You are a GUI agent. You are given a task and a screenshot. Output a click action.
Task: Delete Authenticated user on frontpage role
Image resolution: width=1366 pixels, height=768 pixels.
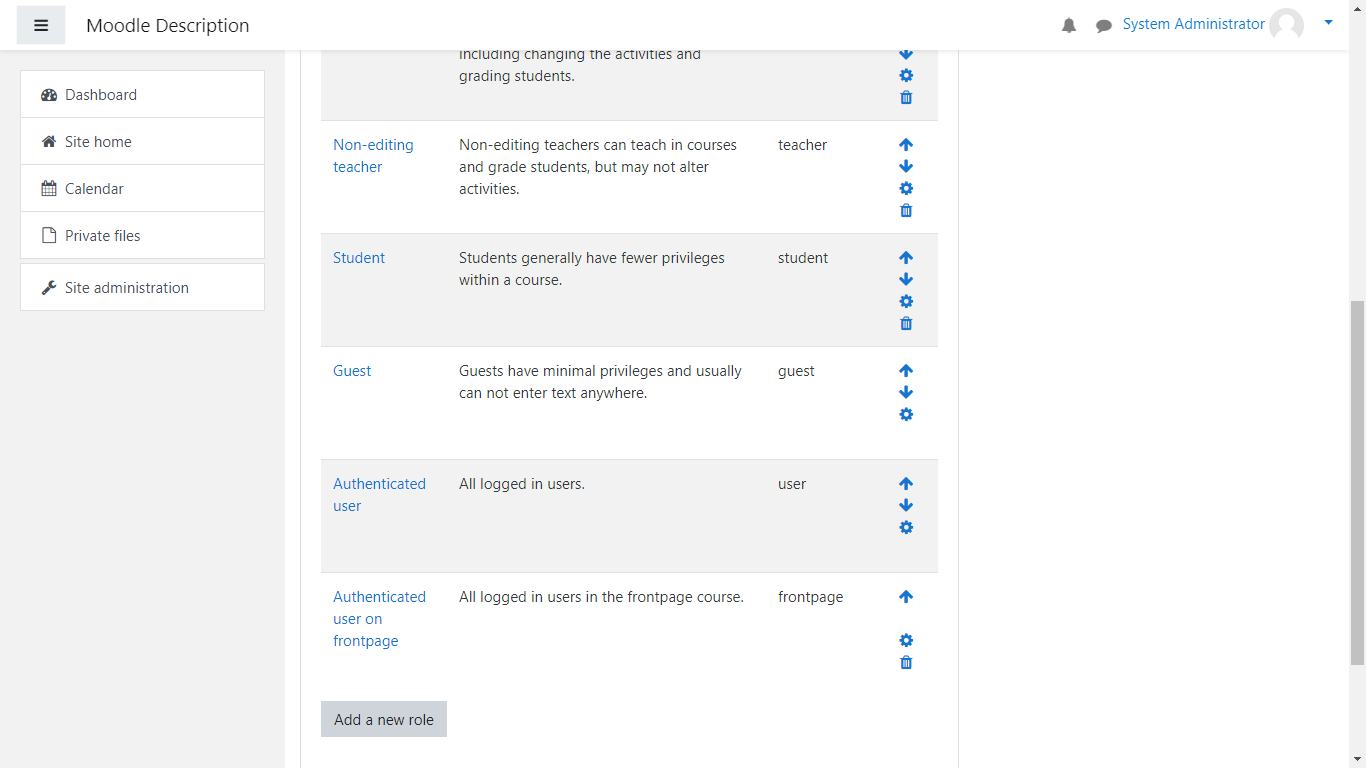tap(906, 663)
